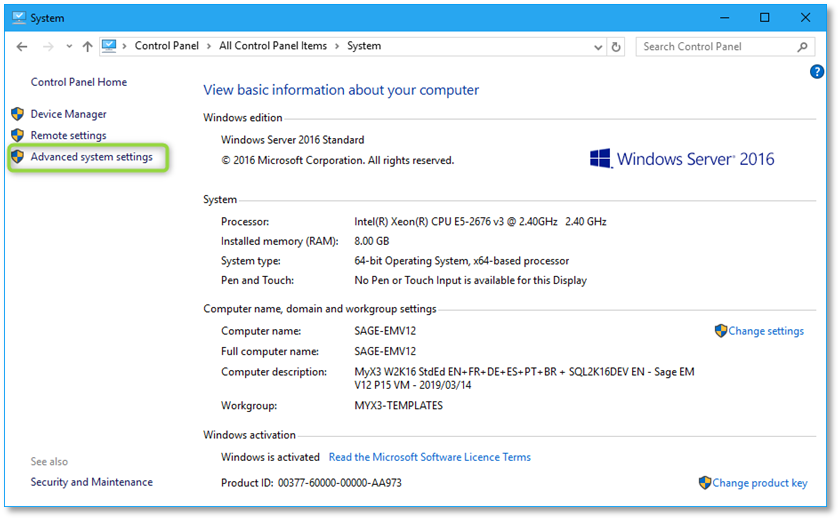Select the Windows Server 2016 Standard text
The image size is (840, 520).
pos(292,140)
